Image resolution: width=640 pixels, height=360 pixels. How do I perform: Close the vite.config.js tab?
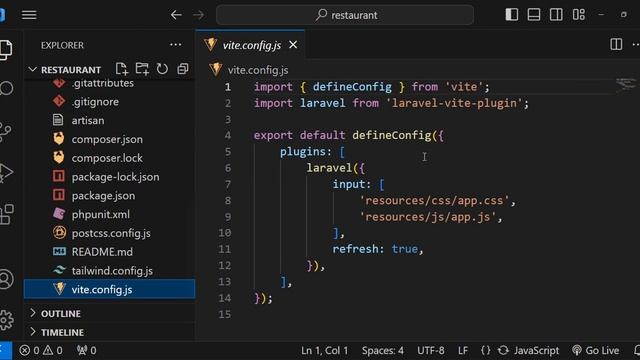293,45
